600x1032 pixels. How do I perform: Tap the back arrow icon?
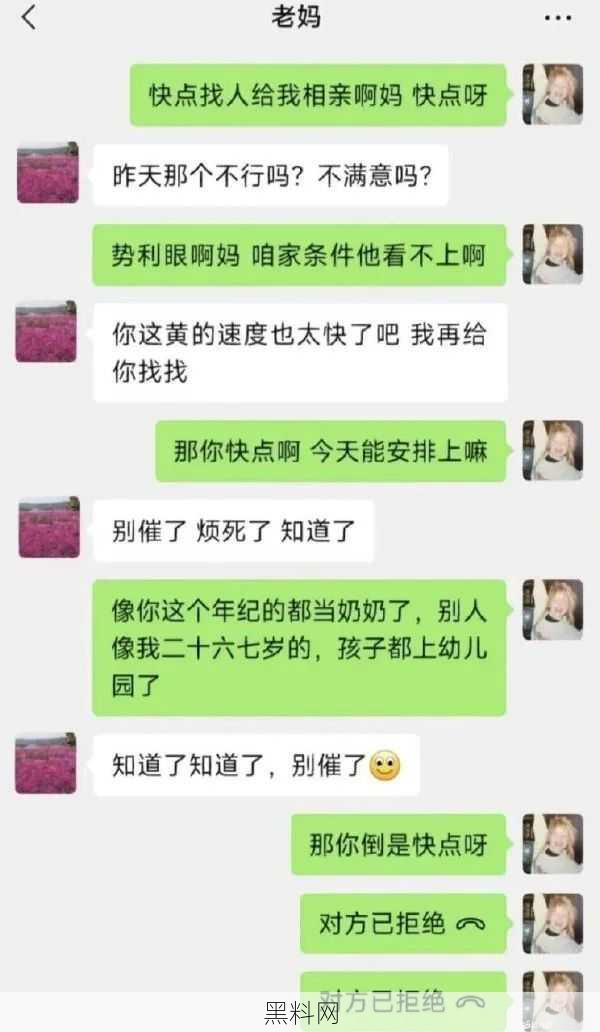click(29, 18)
